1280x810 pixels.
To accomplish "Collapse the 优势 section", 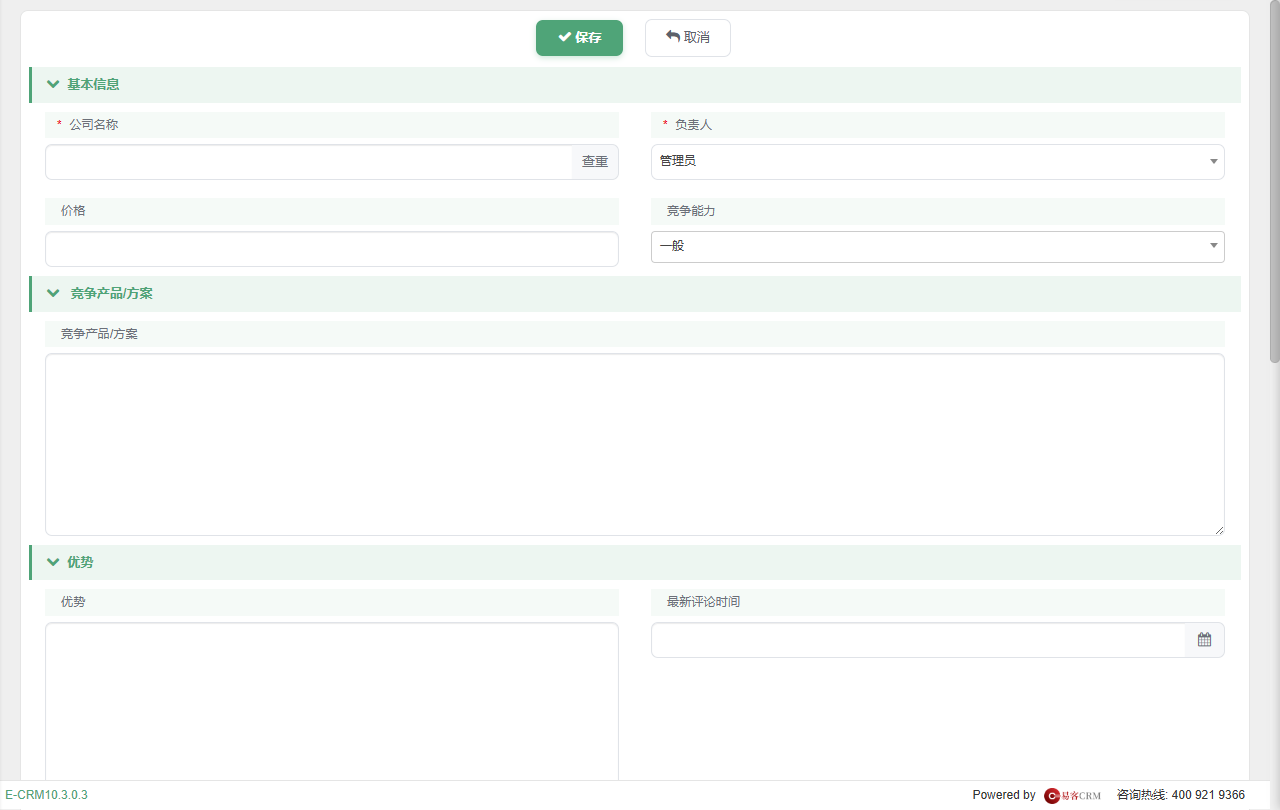I will pyautogui.click(x=53, y=563).
